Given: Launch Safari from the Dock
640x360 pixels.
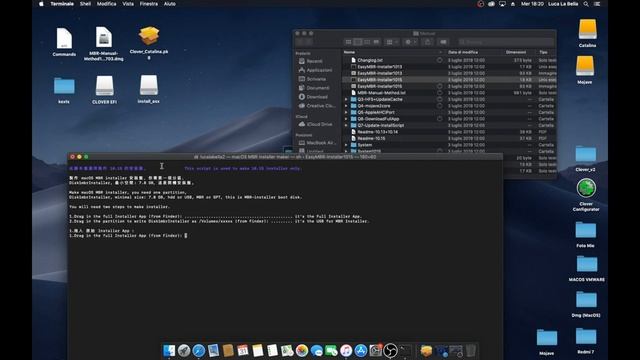Looking at the screenshot, I should click(198, 350).
